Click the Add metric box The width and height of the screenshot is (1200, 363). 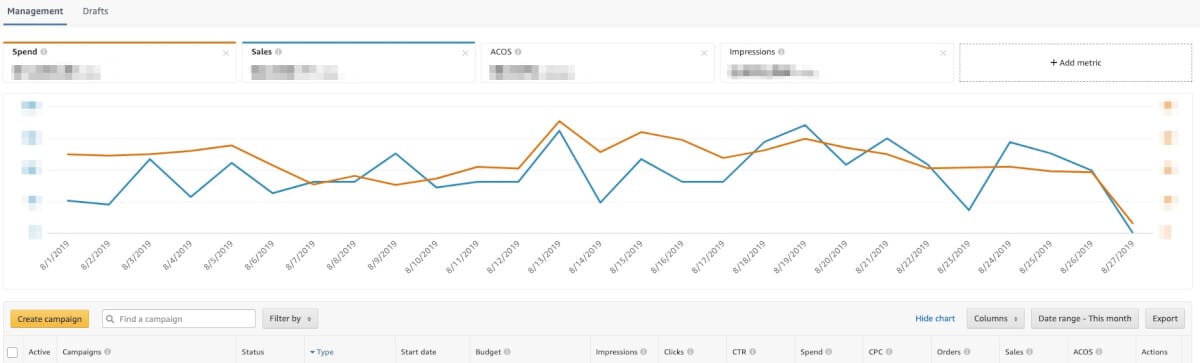[x=1075, y=62]
